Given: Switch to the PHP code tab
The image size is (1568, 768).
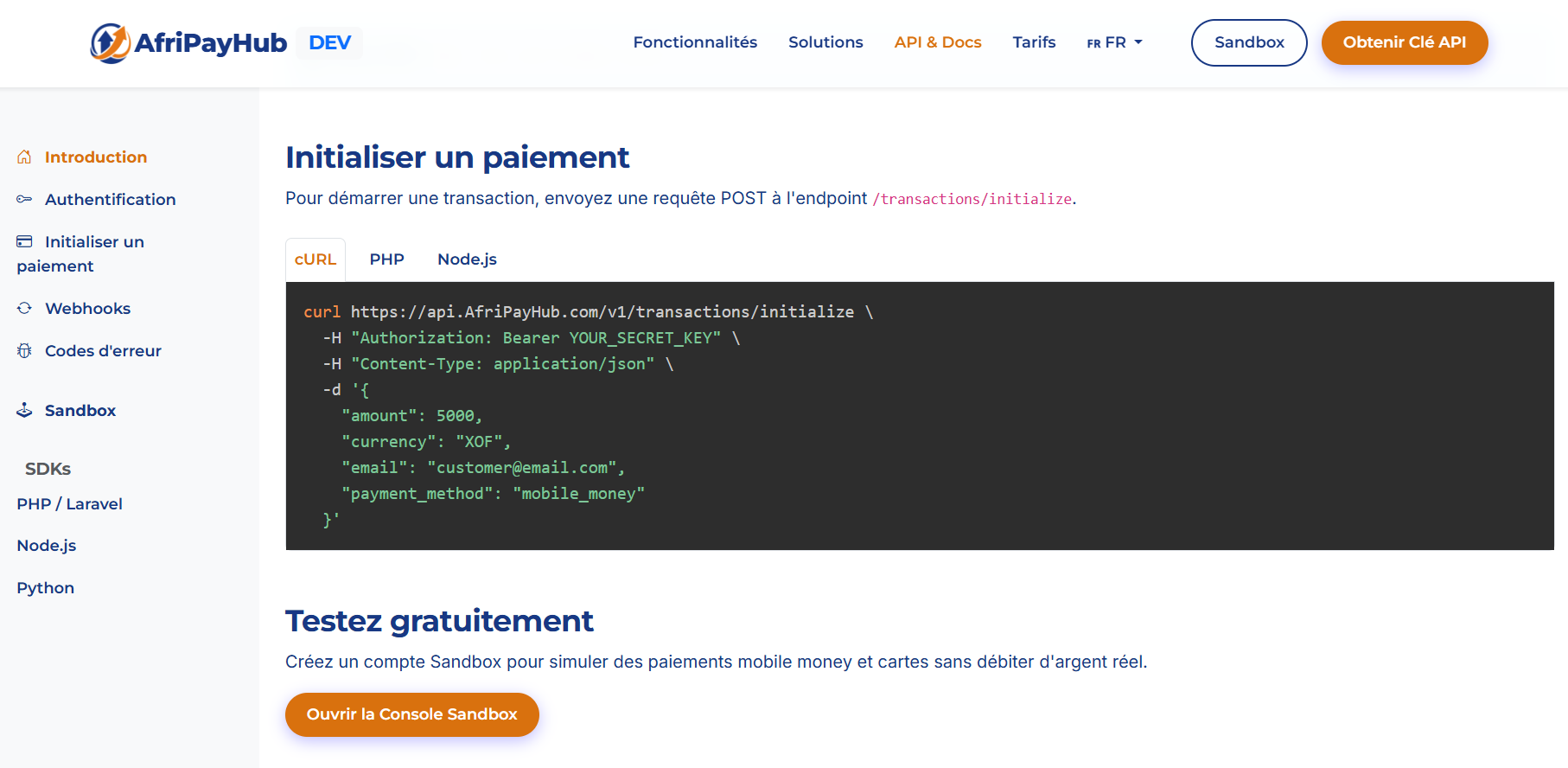Looking at the screenshot, I should coord(386,259).
